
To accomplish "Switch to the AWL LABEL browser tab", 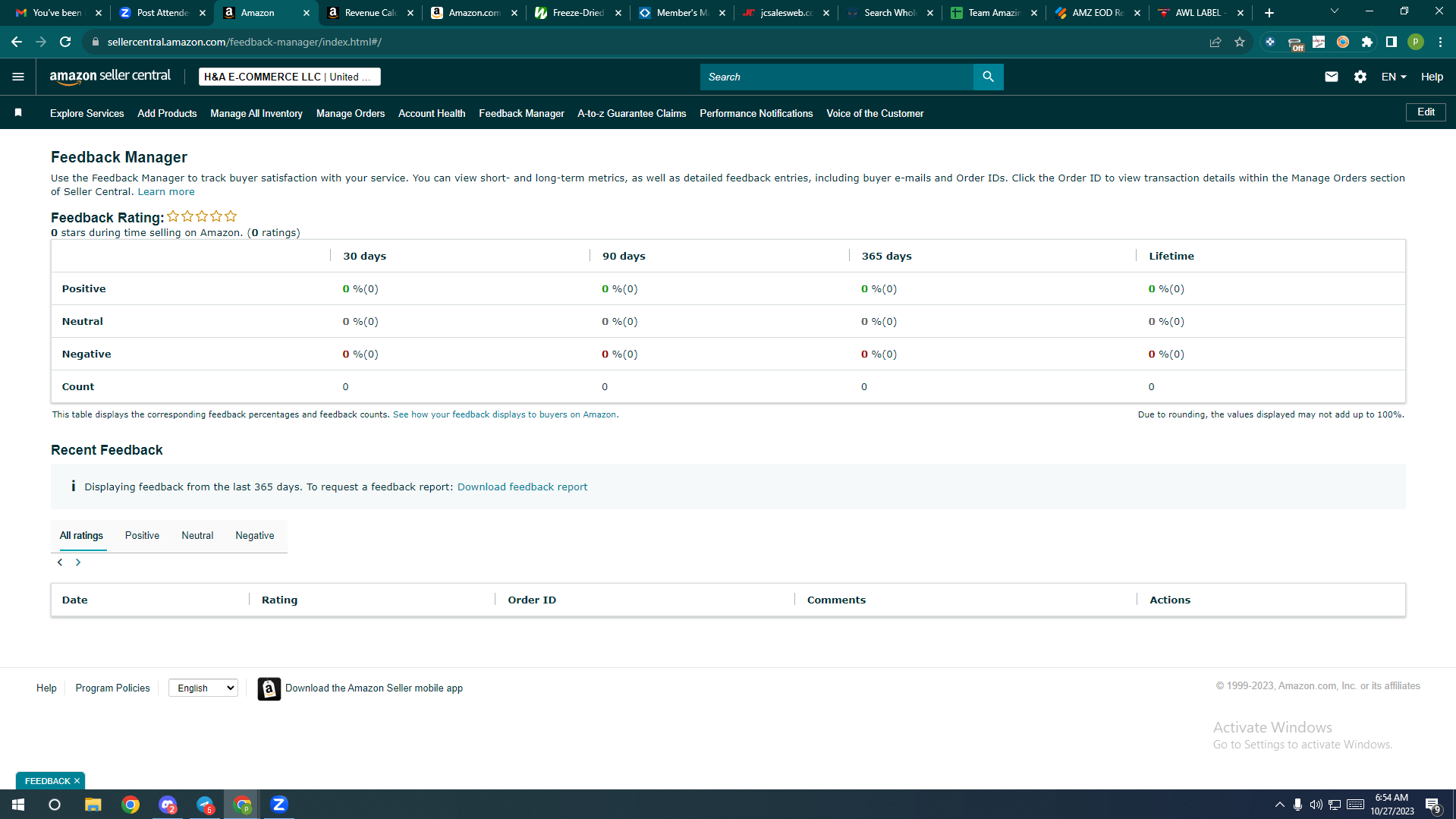I will [1201, 13].
